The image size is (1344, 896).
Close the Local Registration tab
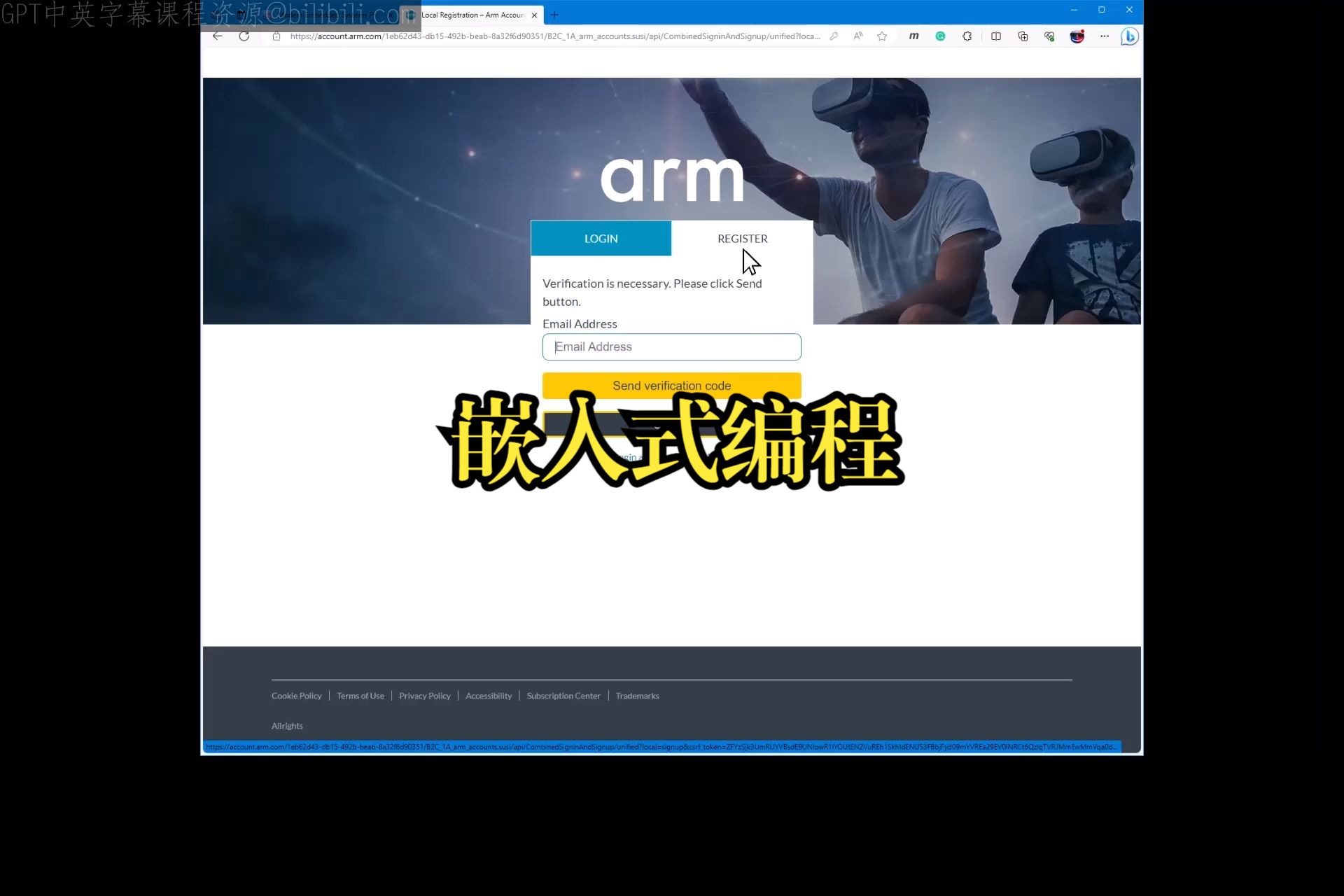534,15
